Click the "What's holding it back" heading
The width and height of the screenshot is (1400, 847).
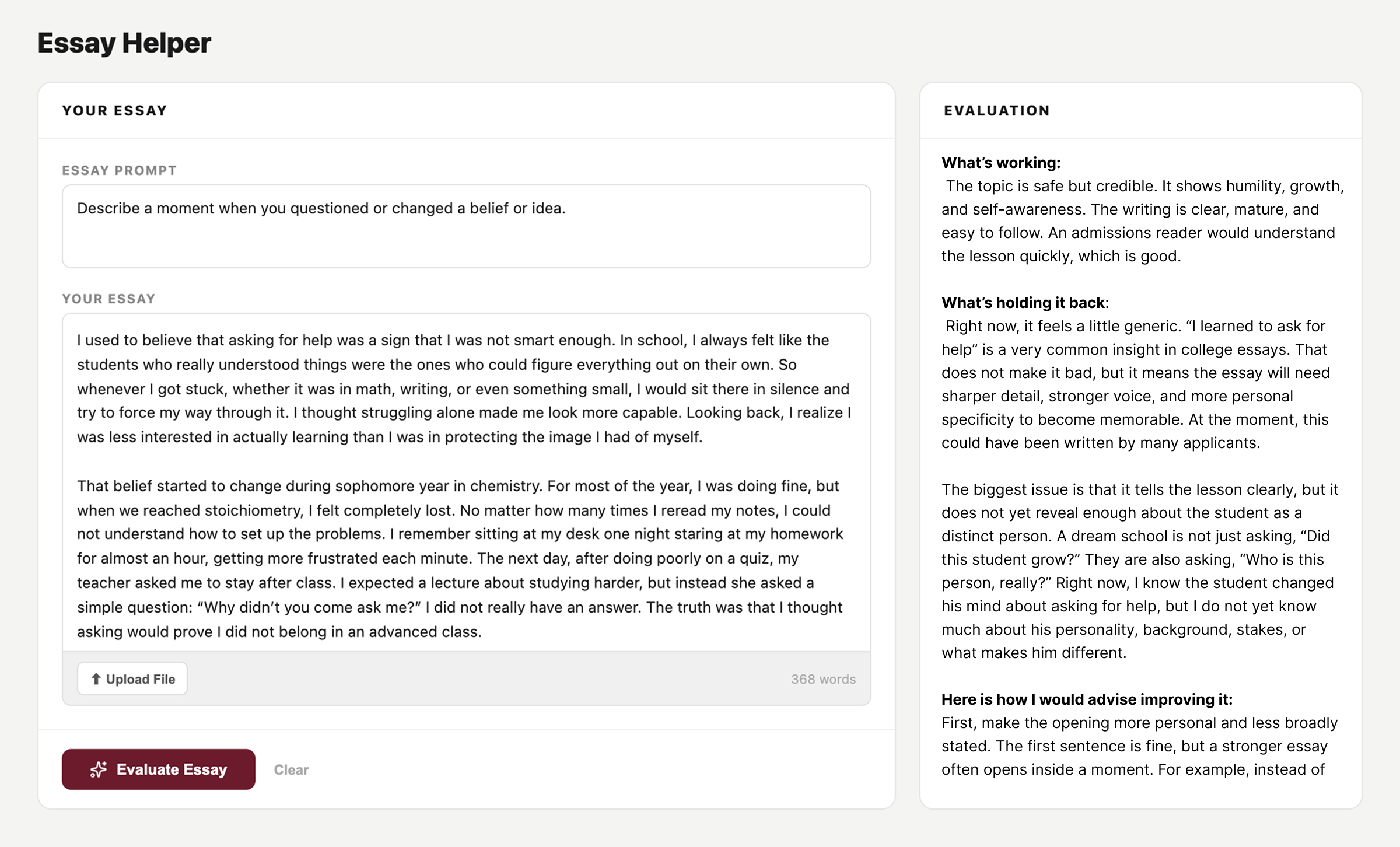pyautogui.click(x=1024, y=303)
